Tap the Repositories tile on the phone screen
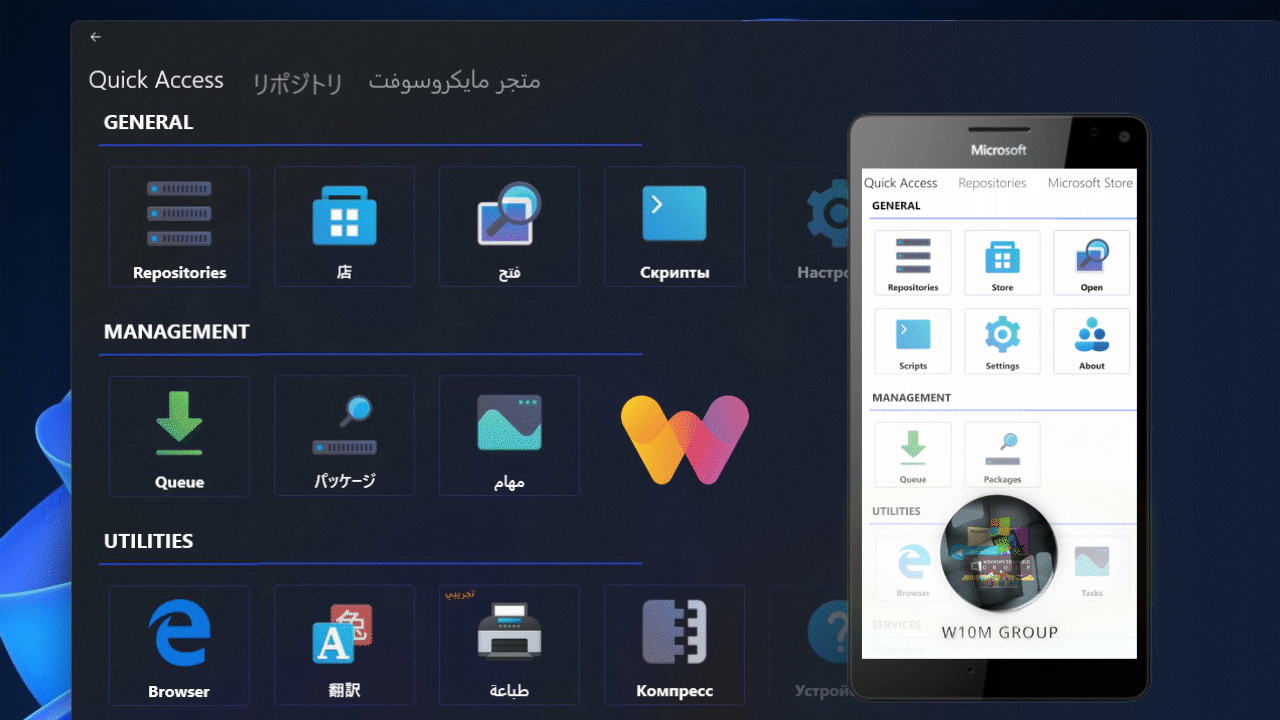The width and height of the screenshot is (1280, 720). point(913,263)
